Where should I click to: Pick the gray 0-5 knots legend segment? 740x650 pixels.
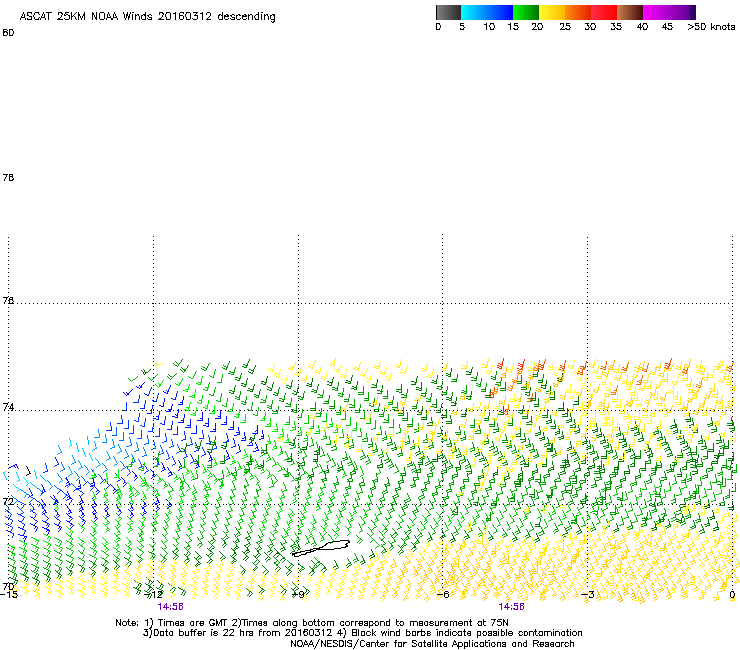tap(448, 12)
